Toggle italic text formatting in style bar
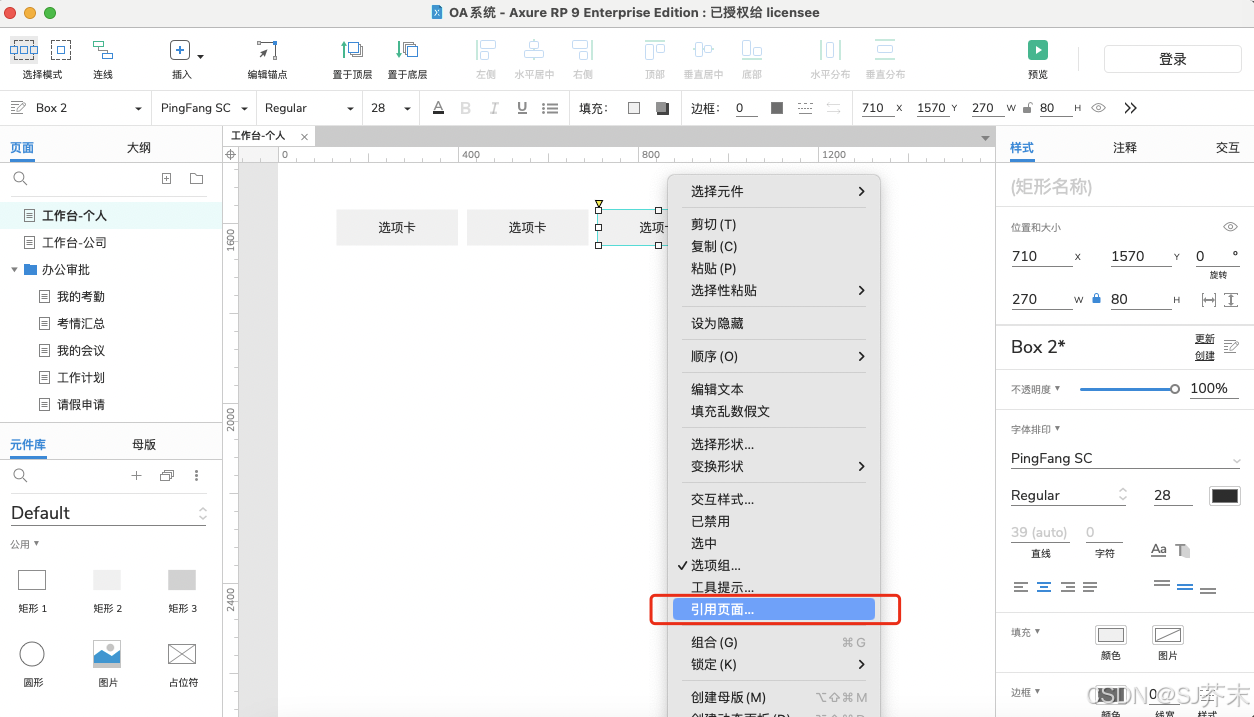Screen dimensions: 1254x717 pos(494,108)
